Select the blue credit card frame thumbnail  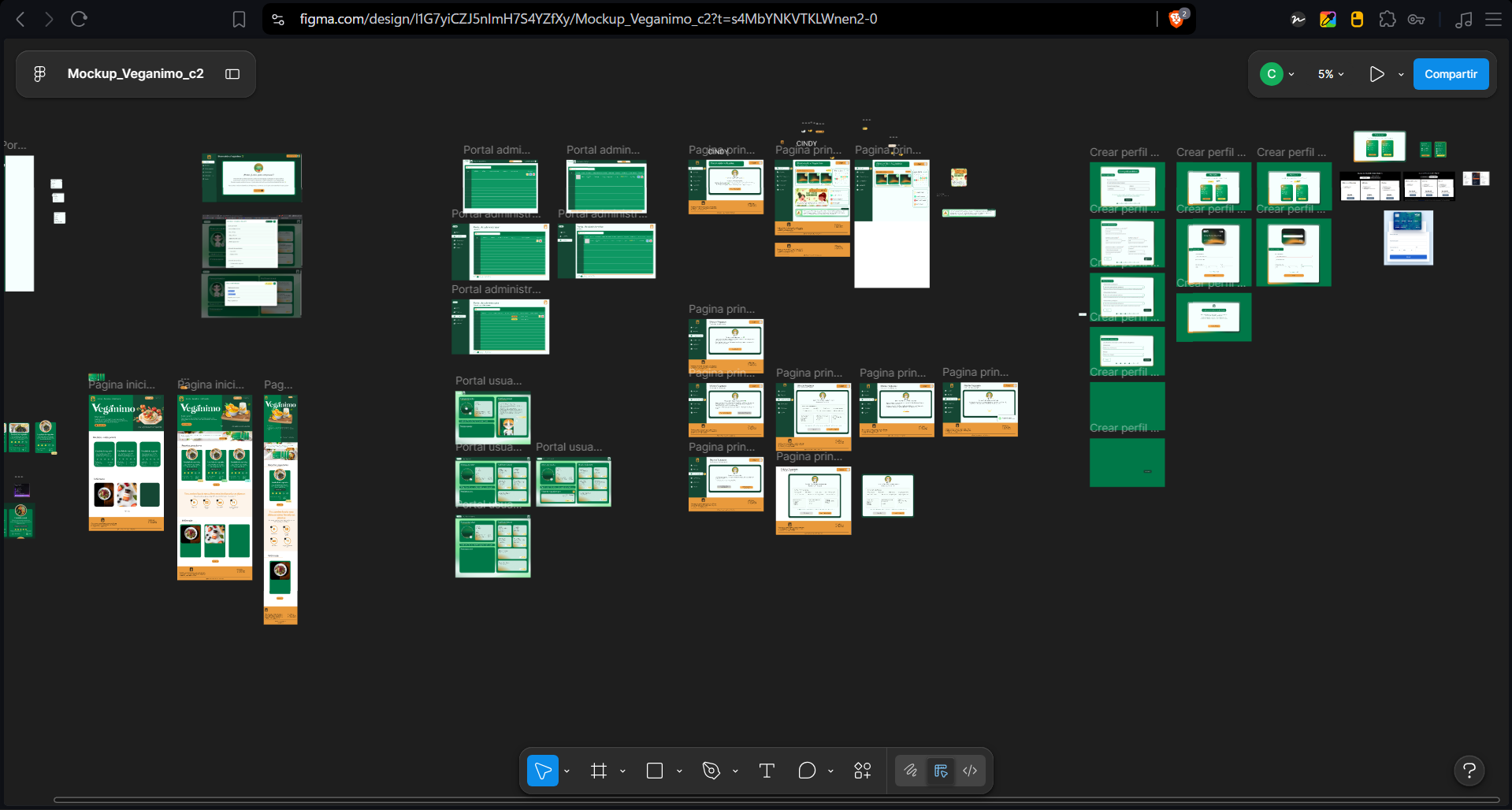click(x=1408, y=237)
